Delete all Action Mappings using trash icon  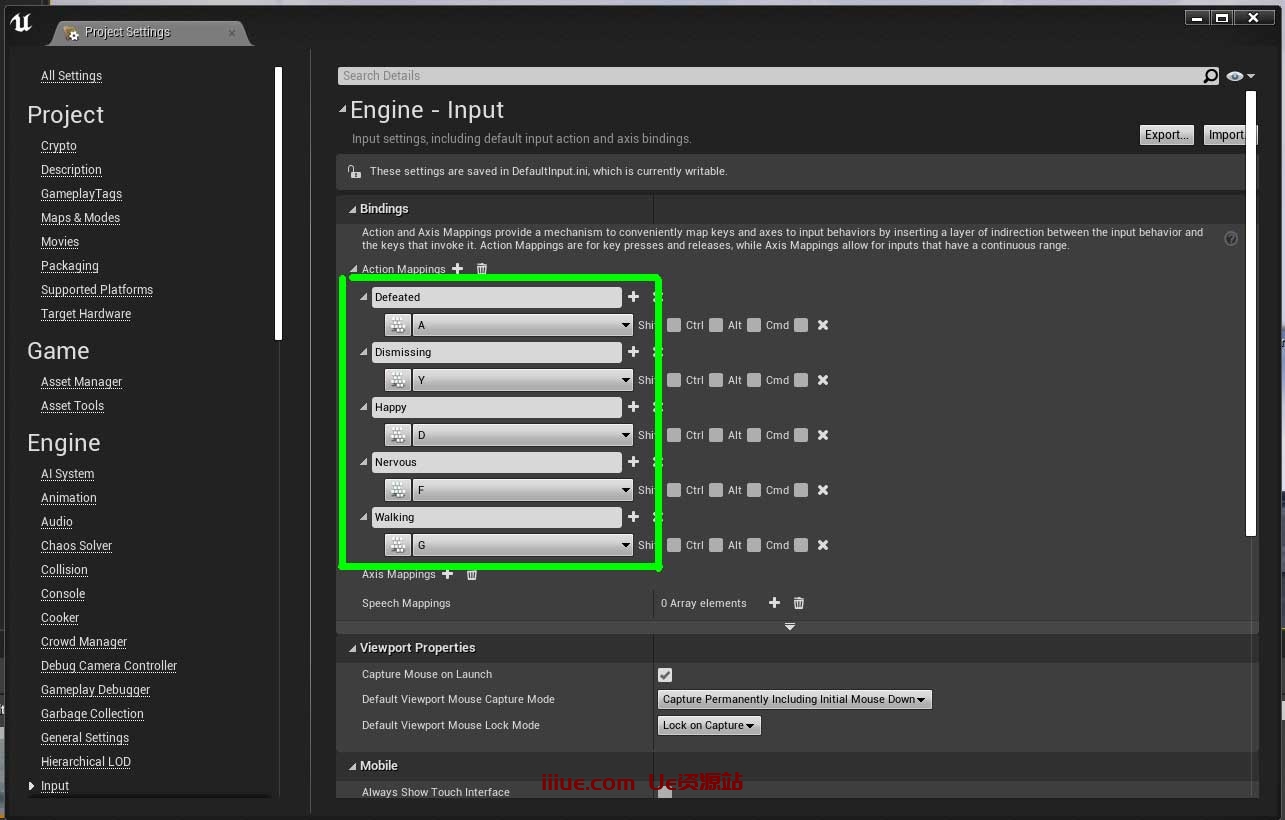click(482, 269)
